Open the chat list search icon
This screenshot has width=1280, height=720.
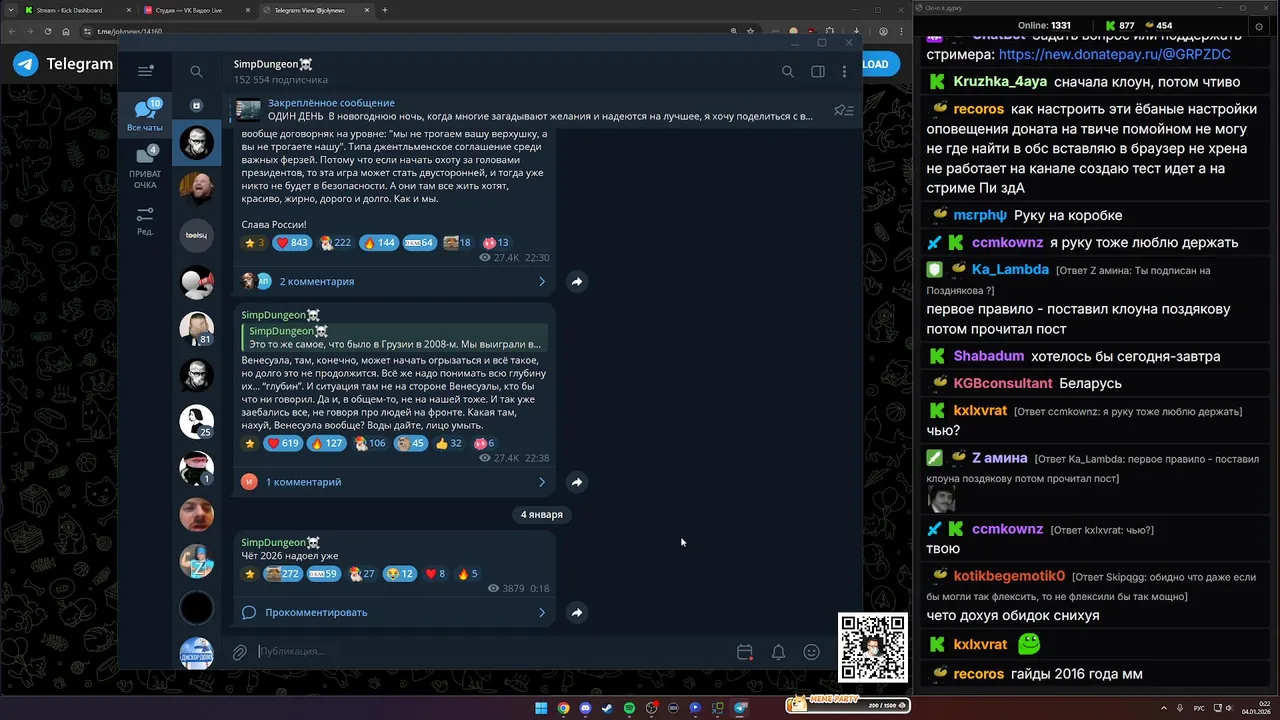point(196,71)
